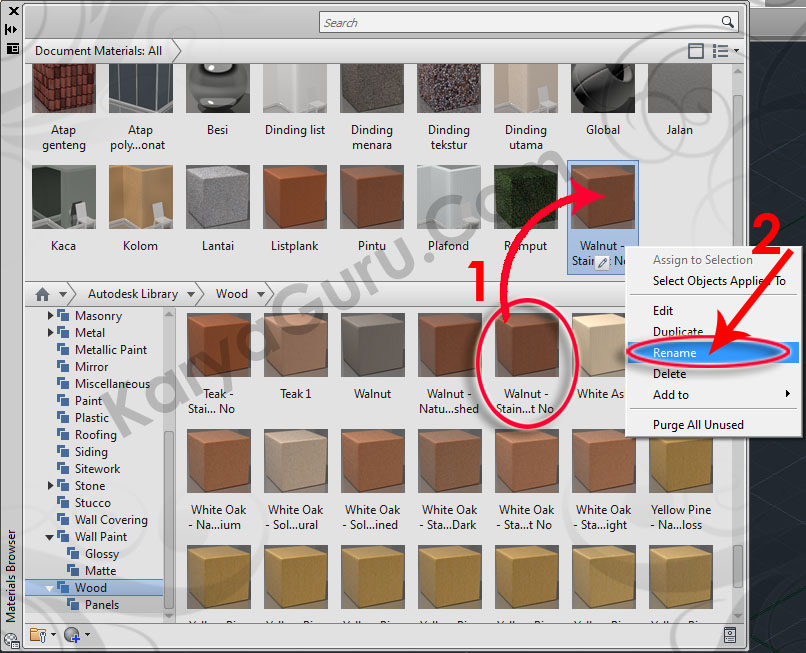
Task: Open the palette properties icon below auto-hide
Action: pos(12,47)
